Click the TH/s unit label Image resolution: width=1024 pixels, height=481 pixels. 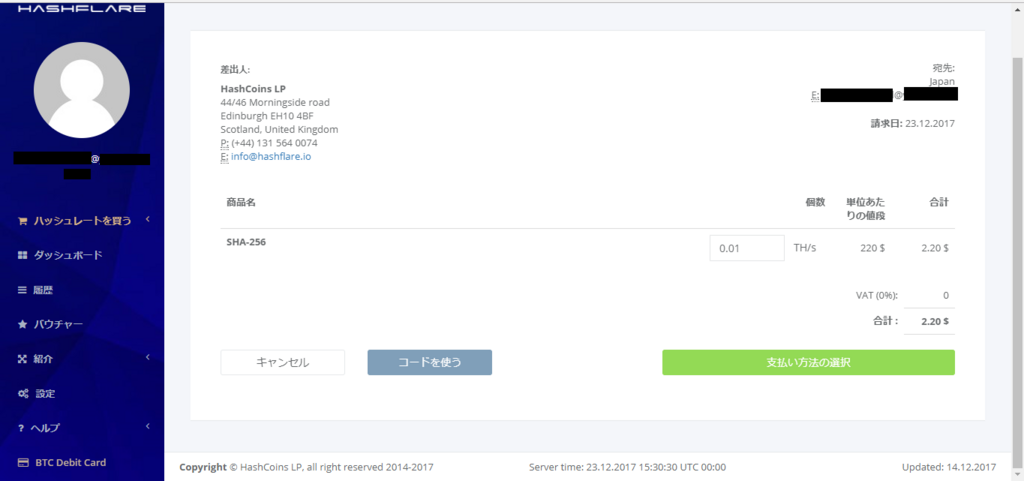[805, 248]
